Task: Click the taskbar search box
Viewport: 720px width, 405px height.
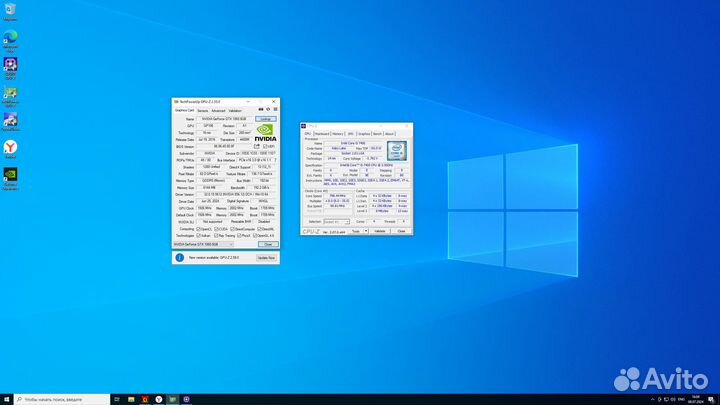Action: 62,399
